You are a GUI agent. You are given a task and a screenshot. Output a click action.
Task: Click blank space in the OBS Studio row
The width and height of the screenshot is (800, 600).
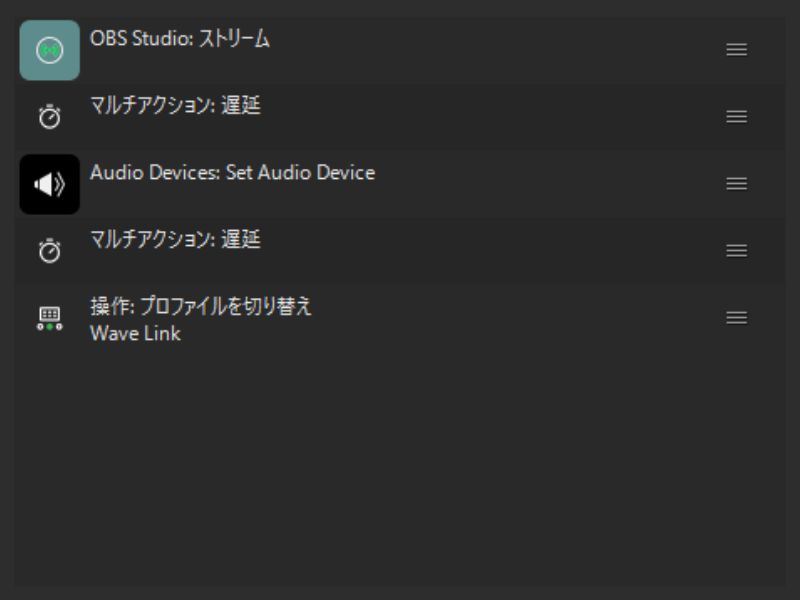point(500,50)
